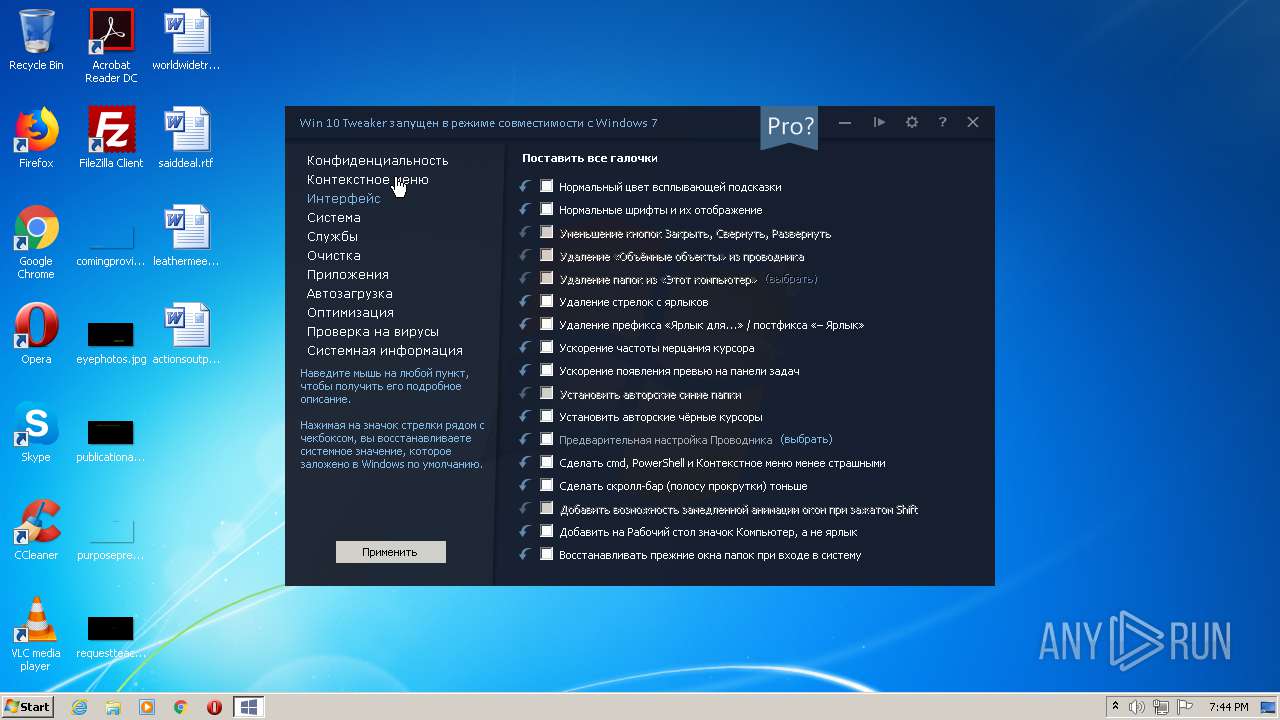
Task: Check 'Предварительная настройка Проводника' checkbox
Action: click(x=547, y=439)
